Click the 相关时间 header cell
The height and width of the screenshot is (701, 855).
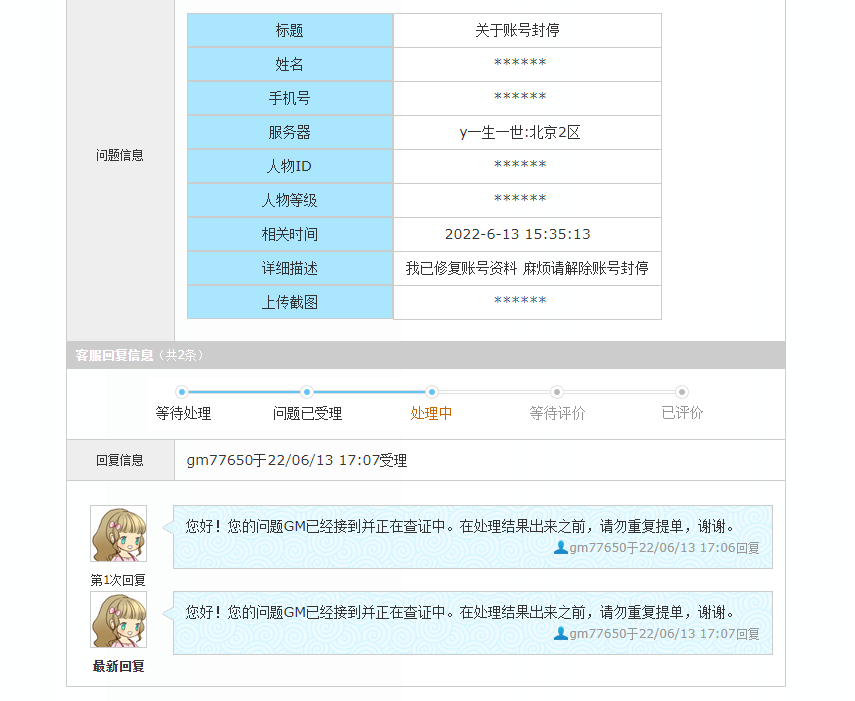point(290,234)
